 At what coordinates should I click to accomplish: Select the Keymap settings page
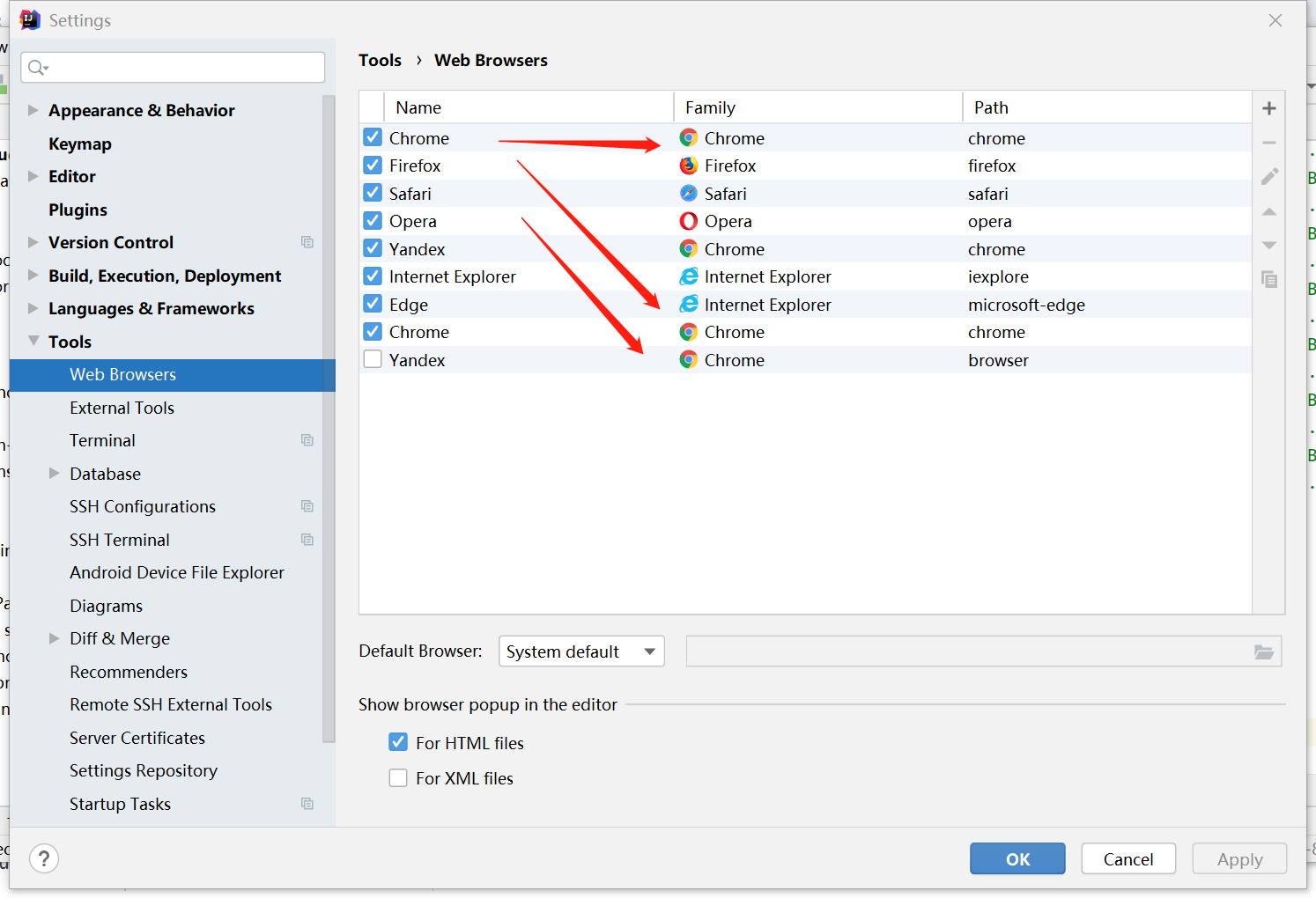tap(80, 144)
